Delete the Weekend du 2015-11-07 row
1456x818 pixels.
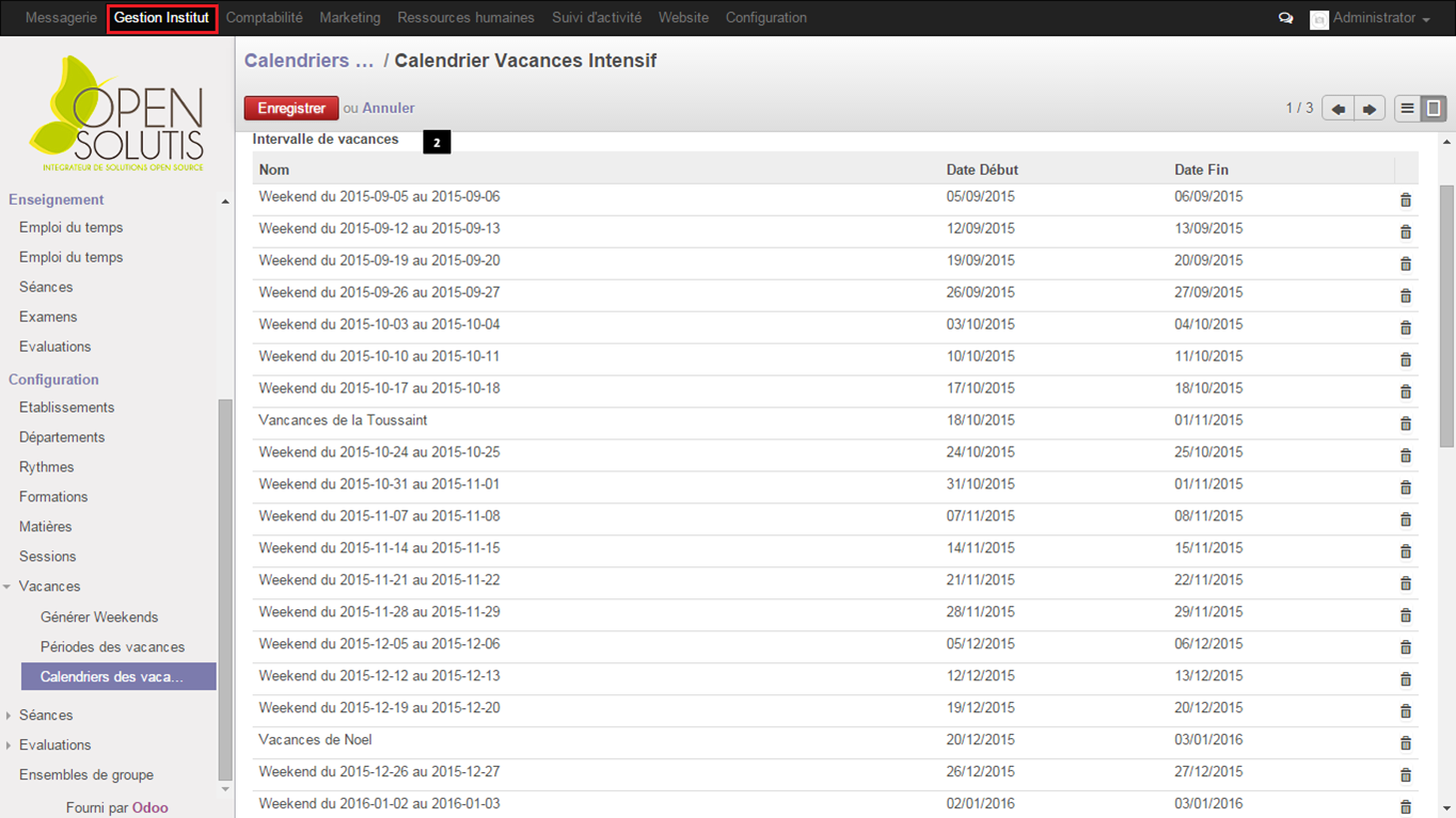click(x=1405, y=519)
